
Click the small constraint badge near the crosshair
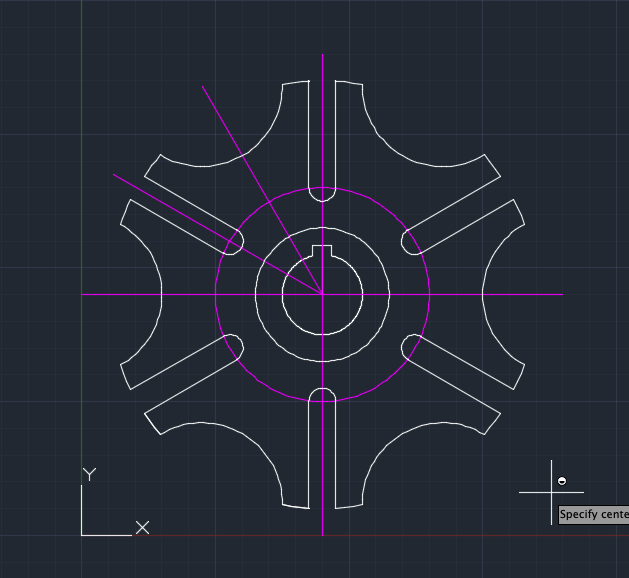(x=562, y=481)
